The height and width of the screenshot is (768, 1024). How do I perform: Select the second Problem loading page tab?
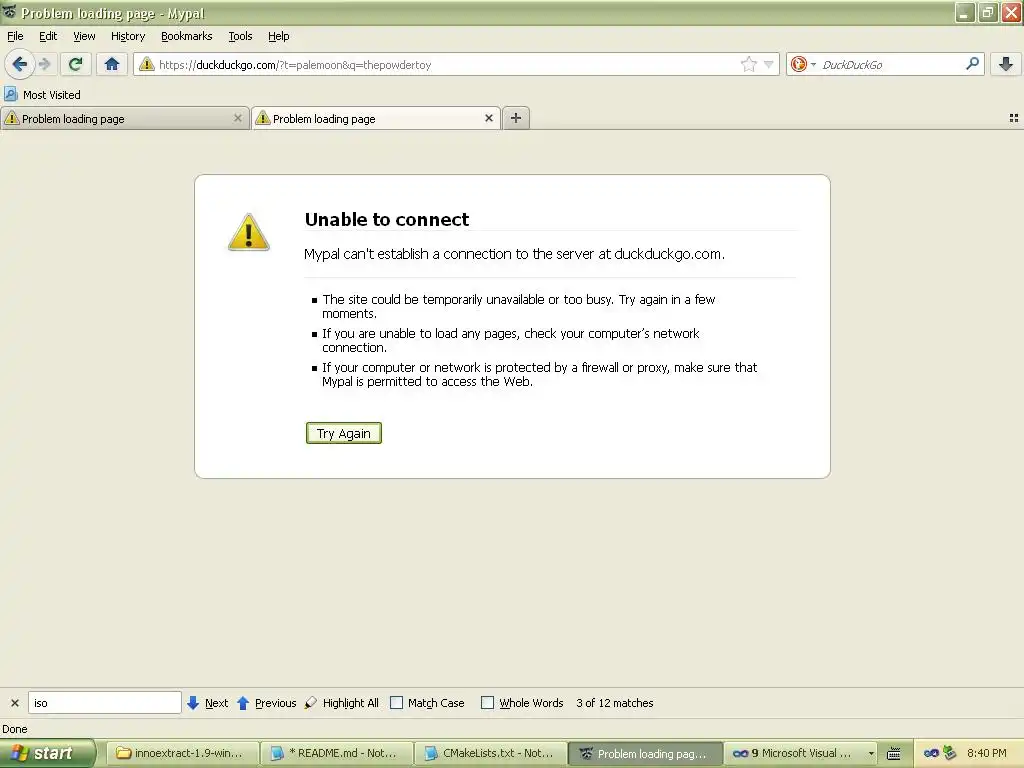(376, 118)
